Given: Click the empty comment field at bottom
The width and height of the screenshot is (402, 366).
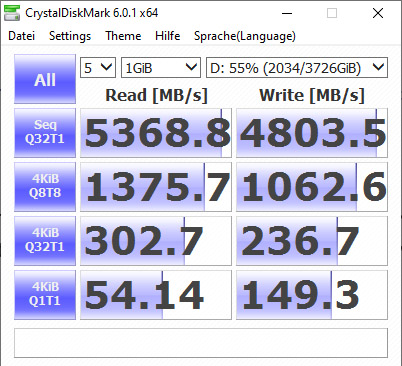Looking at the screenshot, I should coord(201,343).
